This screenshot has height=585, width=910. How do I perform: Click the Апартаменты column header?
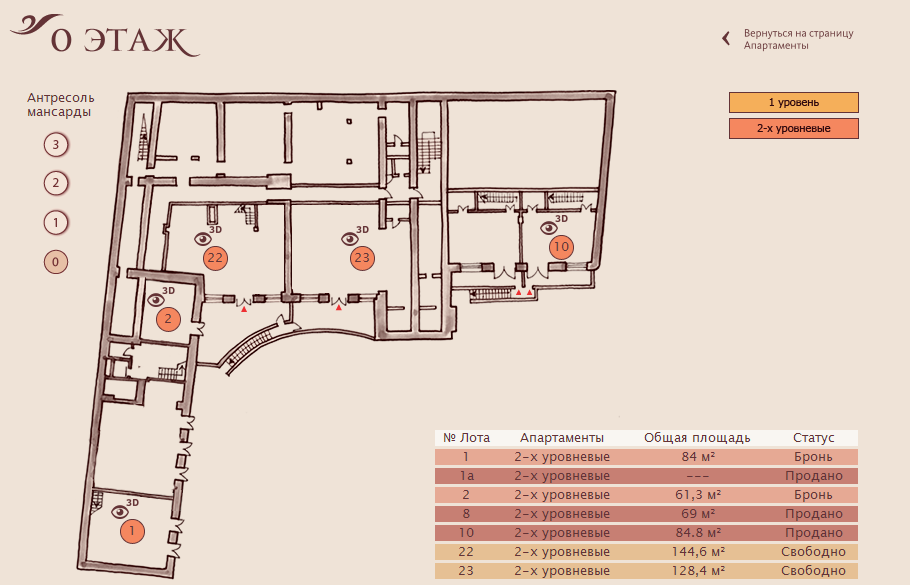[562, 438]
